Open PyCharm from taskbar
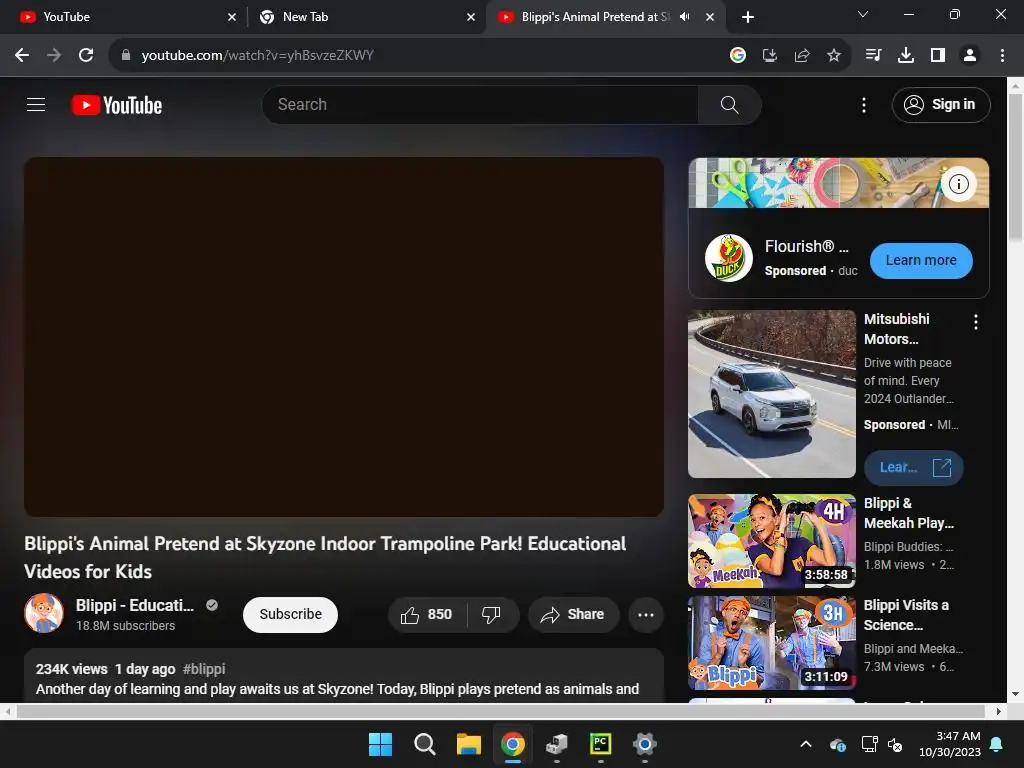 point(600,744)
